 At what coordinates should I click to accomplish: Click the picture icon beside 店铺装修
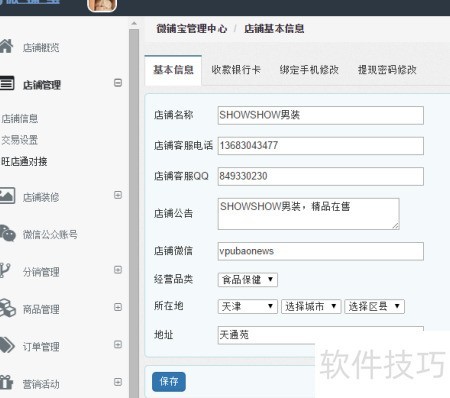(7, 195)
